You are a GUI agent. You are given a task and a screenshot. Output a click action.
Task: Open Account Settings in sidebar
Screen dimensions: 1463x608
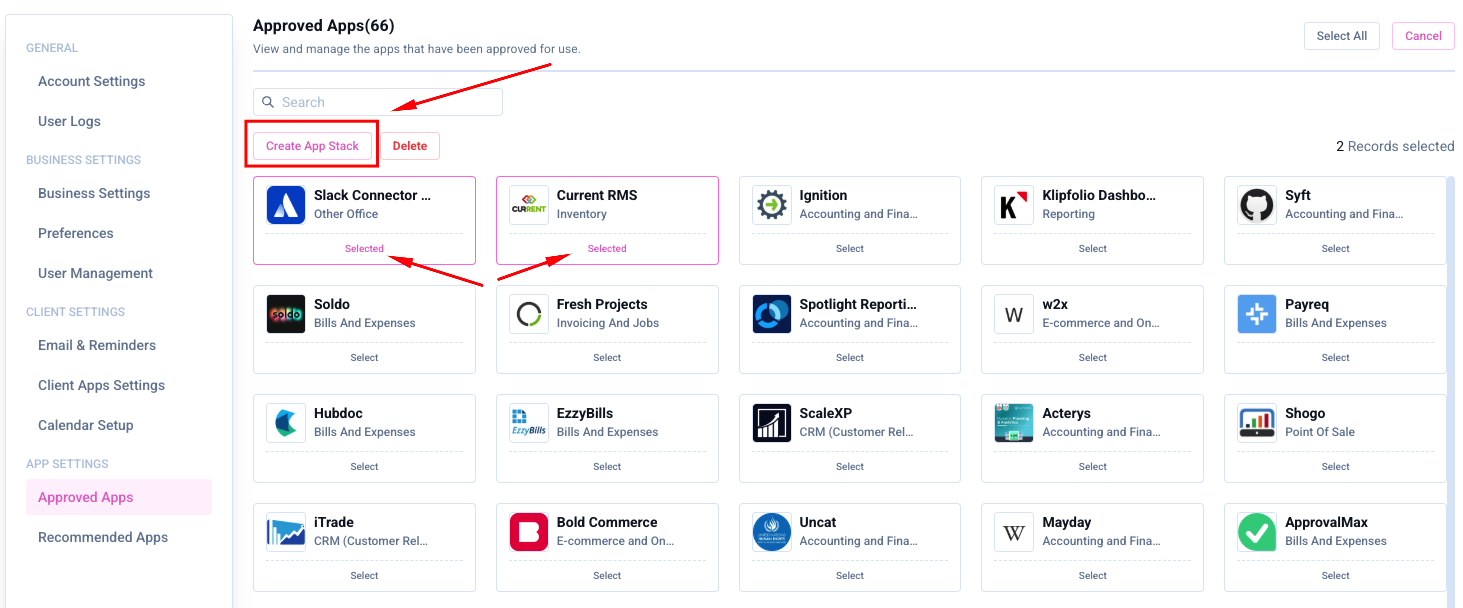[x=92, y=81]
